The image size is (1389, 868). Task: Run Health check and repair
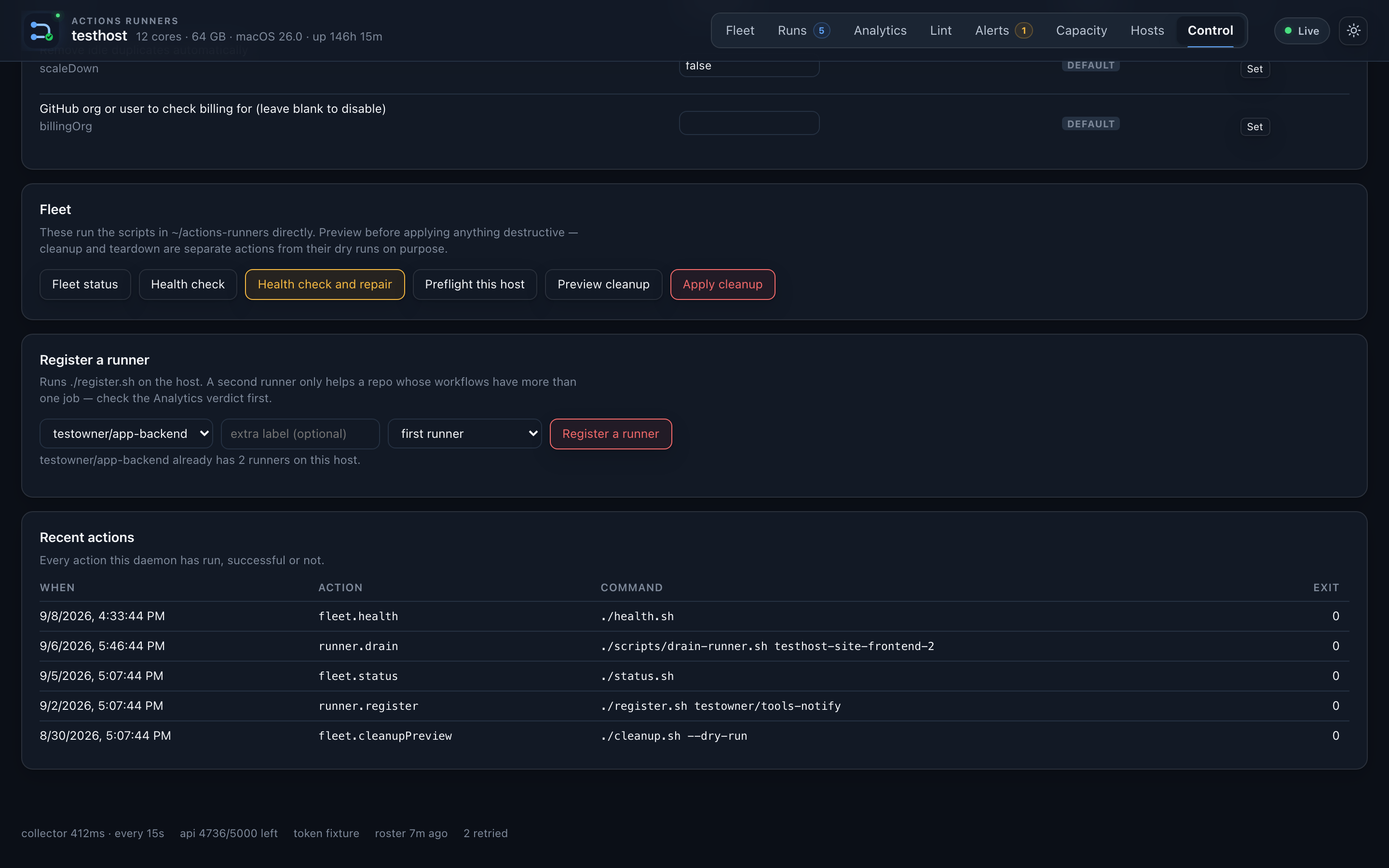pyautogui.click(x=325, y=284)
